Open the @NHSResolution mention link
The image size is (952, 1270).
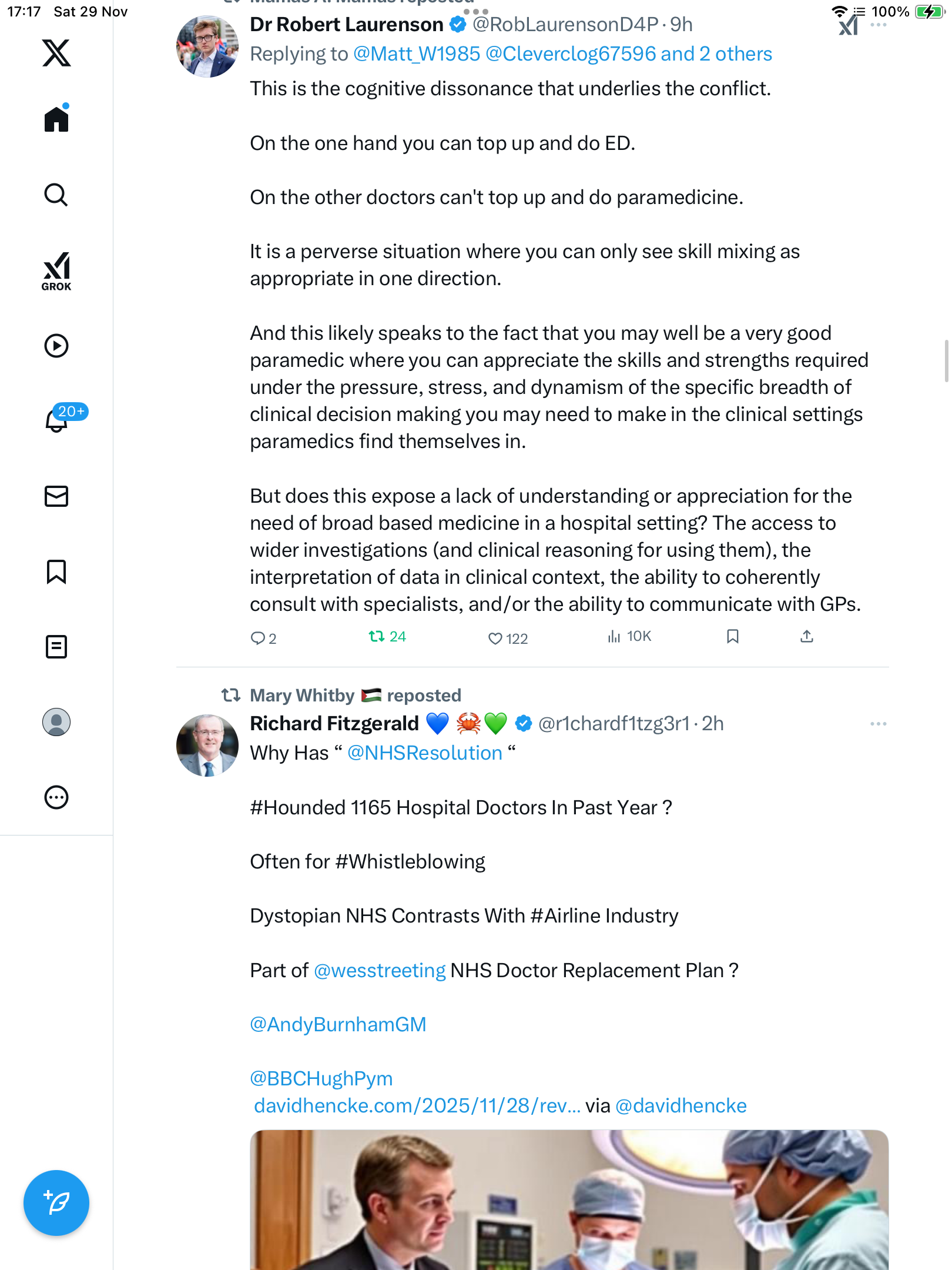[424, 753]
